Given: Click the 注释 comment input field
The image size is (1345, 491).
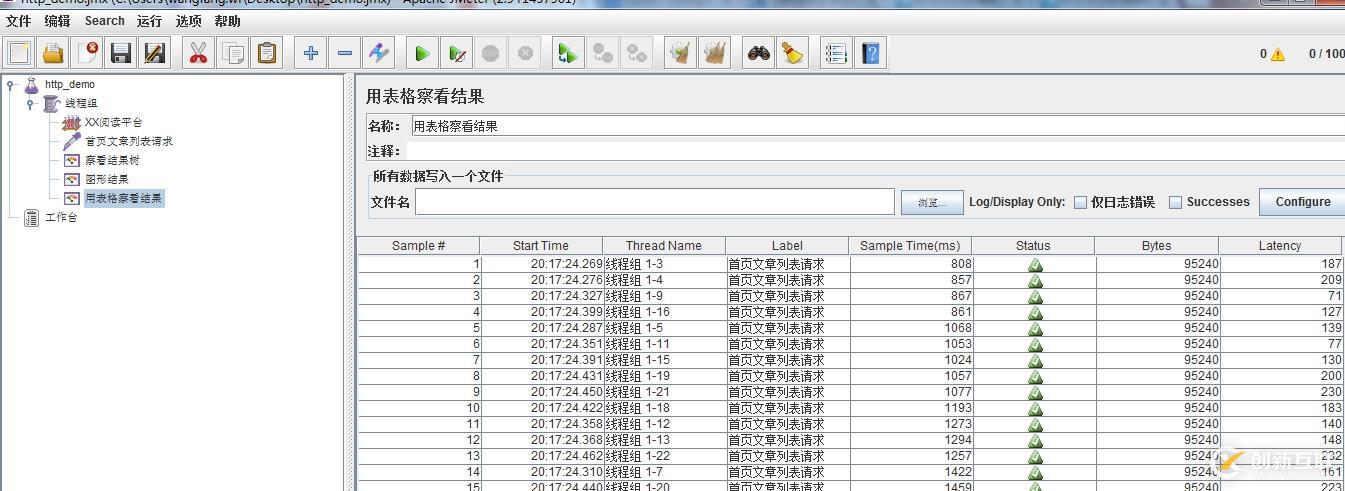Looking at the screenshot, I should tap(875, 151).
